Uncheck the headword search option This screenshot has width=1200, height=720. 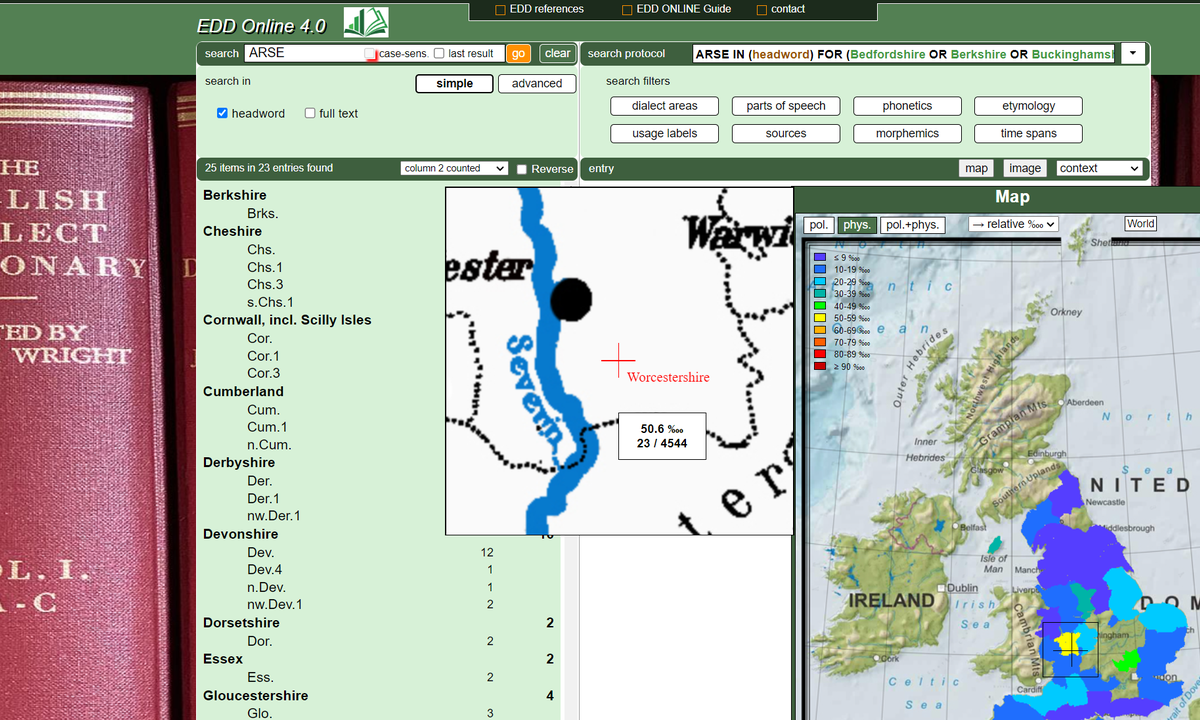(222, 113)
